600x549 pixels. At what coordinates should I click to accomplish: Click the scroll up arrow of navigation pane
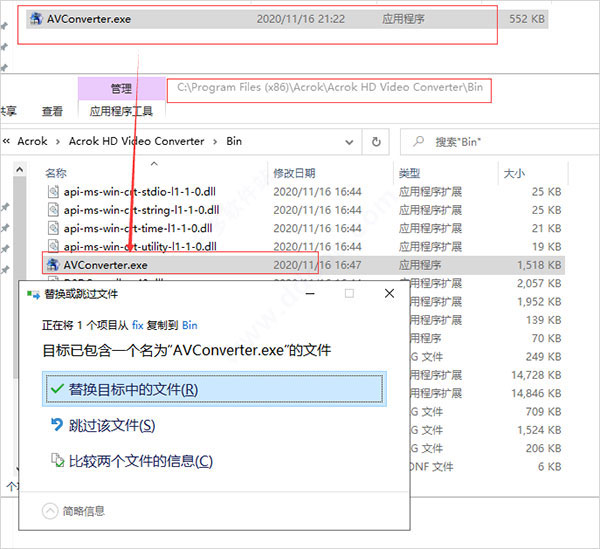tap(20, 169)
